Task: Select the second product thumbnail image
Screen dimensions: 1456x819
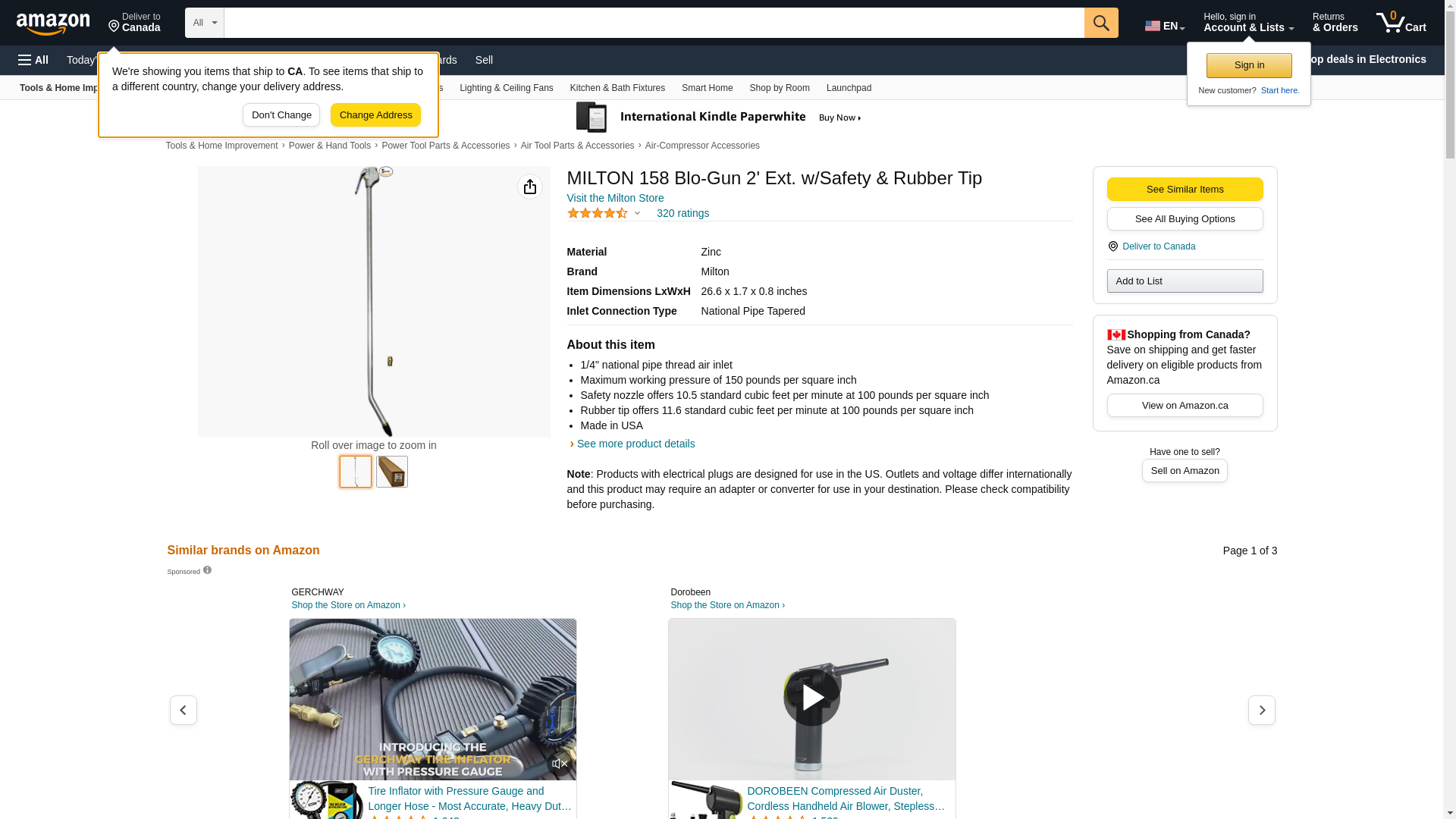Action: click(392, 472)
